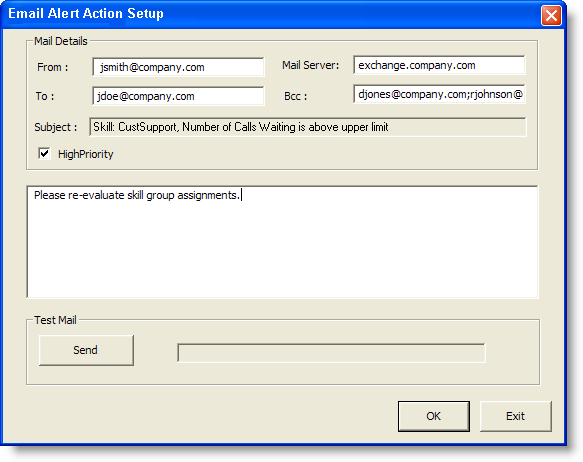583x462 pixels.
Task: Click the Exit button
Action: (x=516, y=416)
